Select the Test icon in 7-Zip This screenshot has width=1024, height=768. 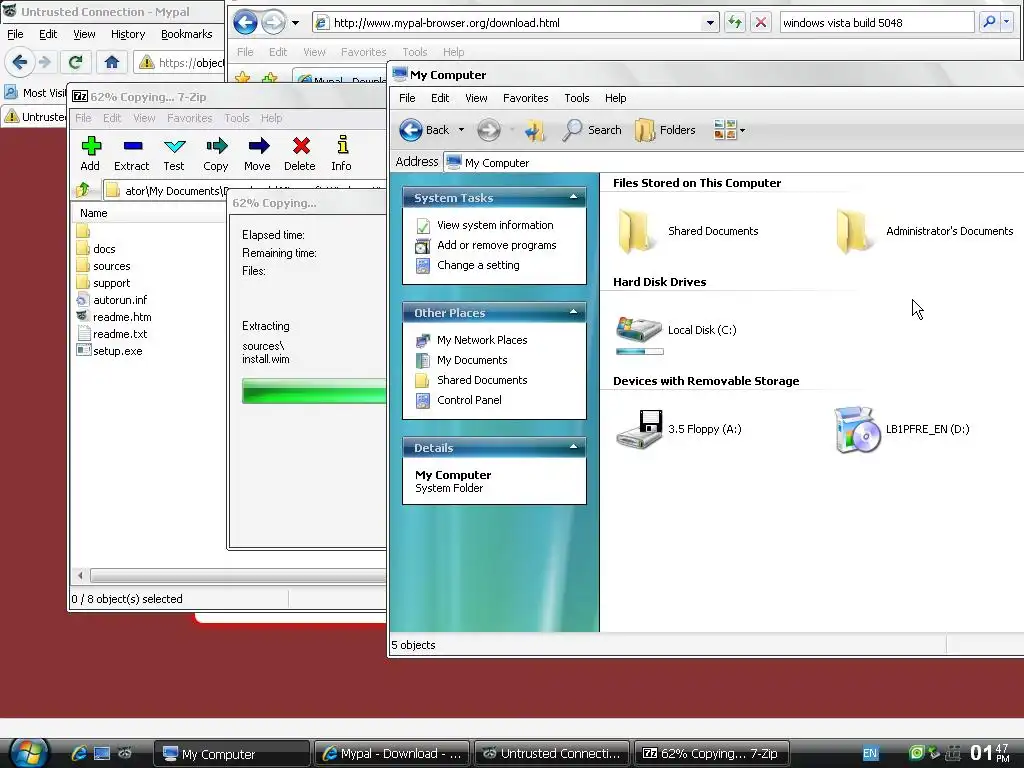tap(174, 146)
